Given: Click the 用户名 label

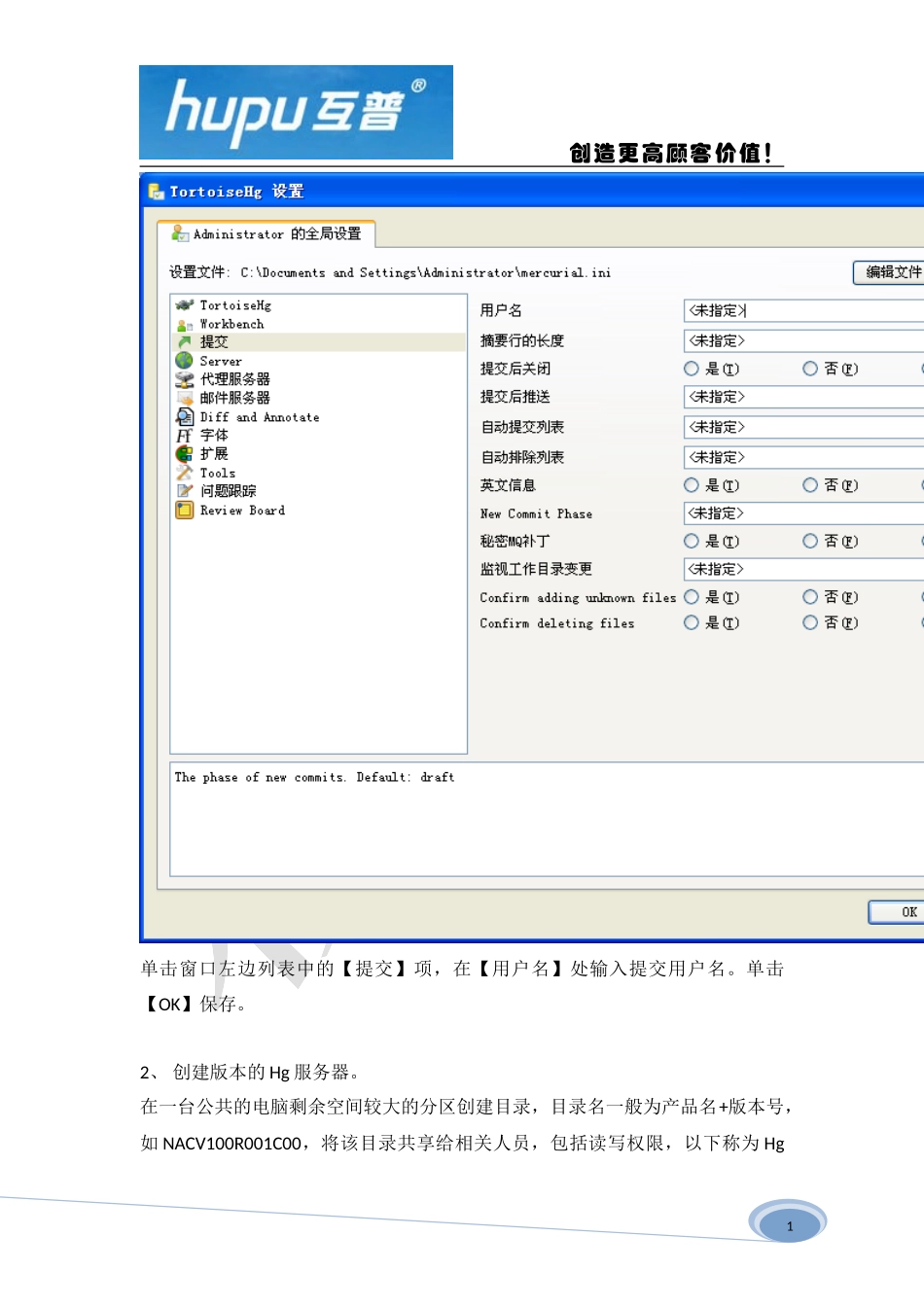Looking at the screenshot, I should 501,311.
